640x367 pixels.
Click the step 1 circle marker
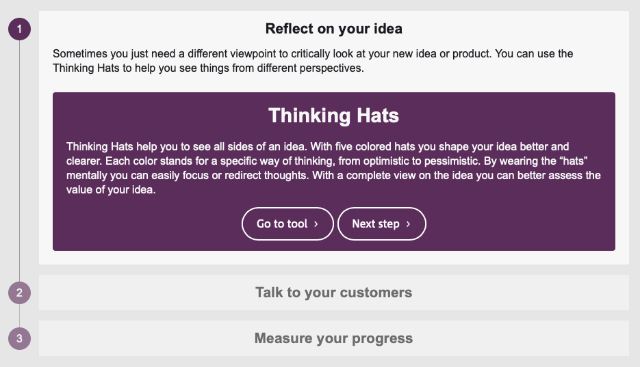coord(19,29)
